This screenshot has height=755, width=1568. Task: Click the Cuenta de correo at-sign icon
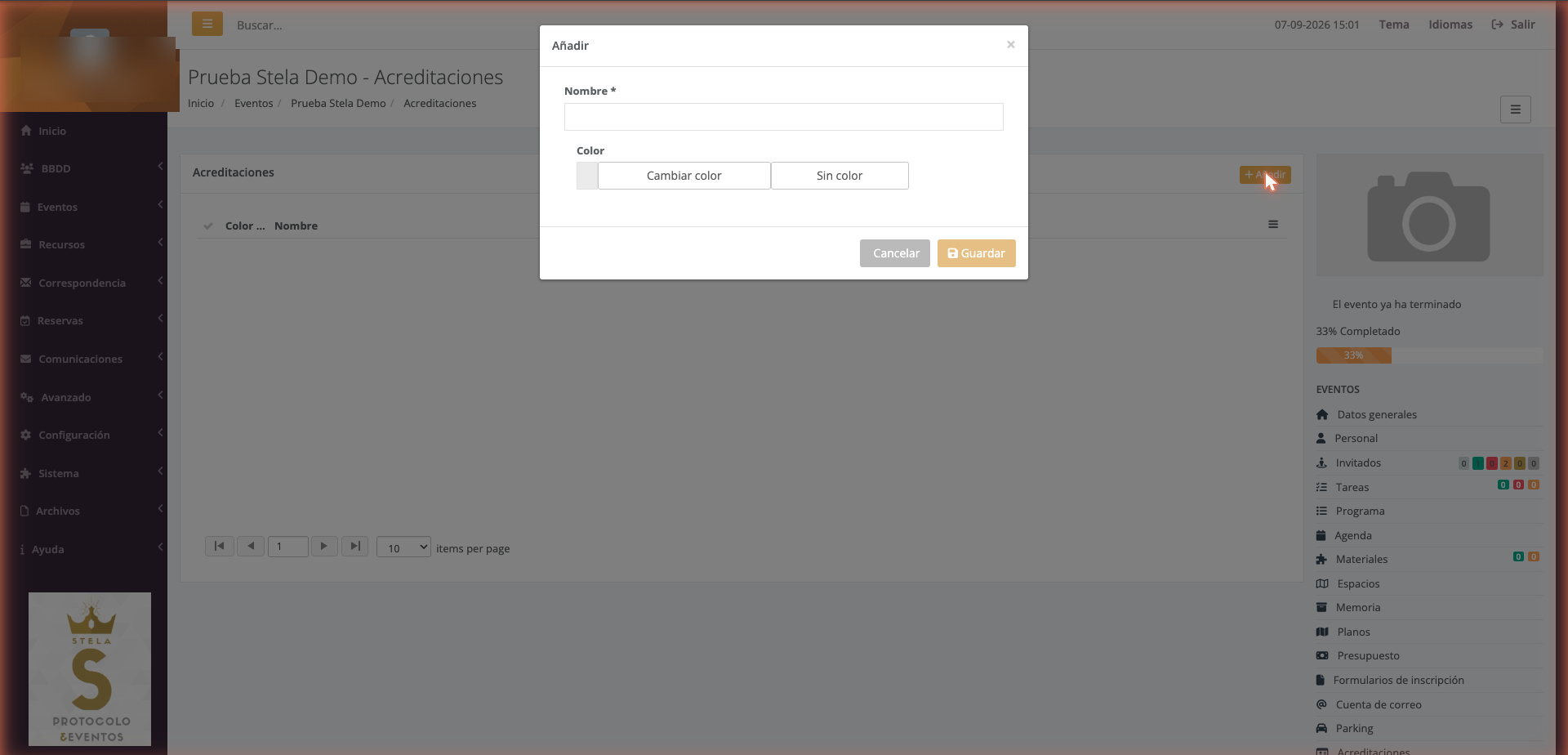[1321, 704]
